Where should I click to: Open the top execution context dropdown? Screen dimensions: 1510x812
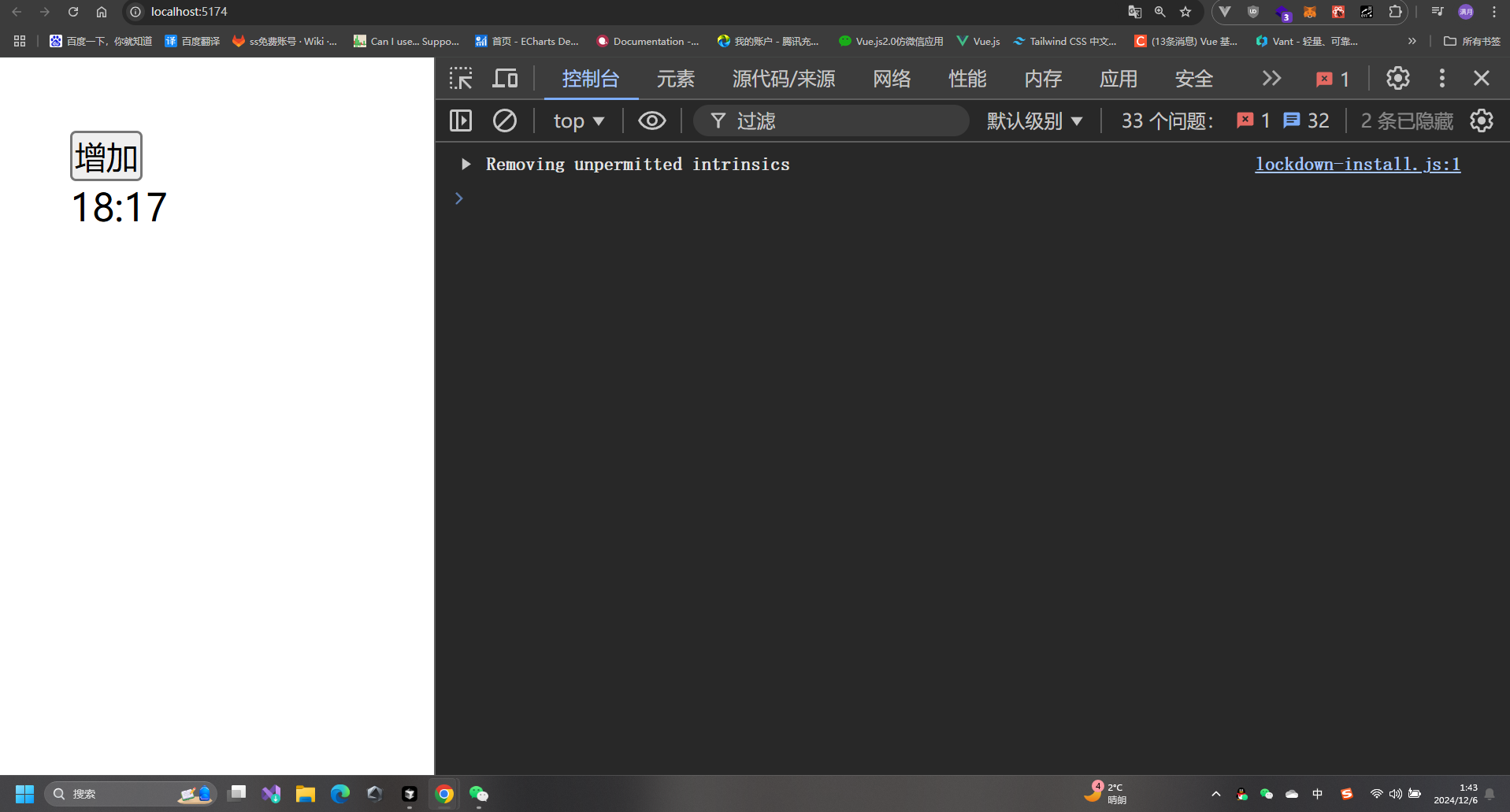pyautogui.click(x=579, y=120)
